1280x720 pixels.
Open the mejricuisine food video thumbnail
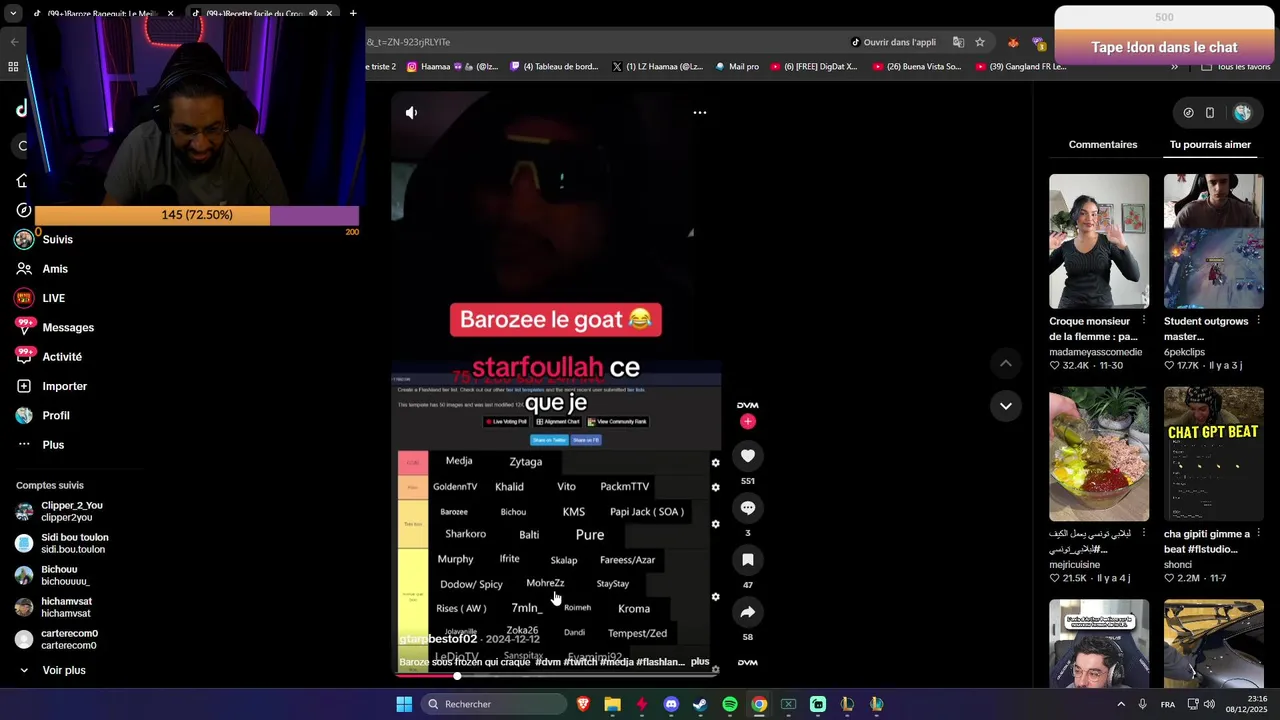[x=1099, y=454]
